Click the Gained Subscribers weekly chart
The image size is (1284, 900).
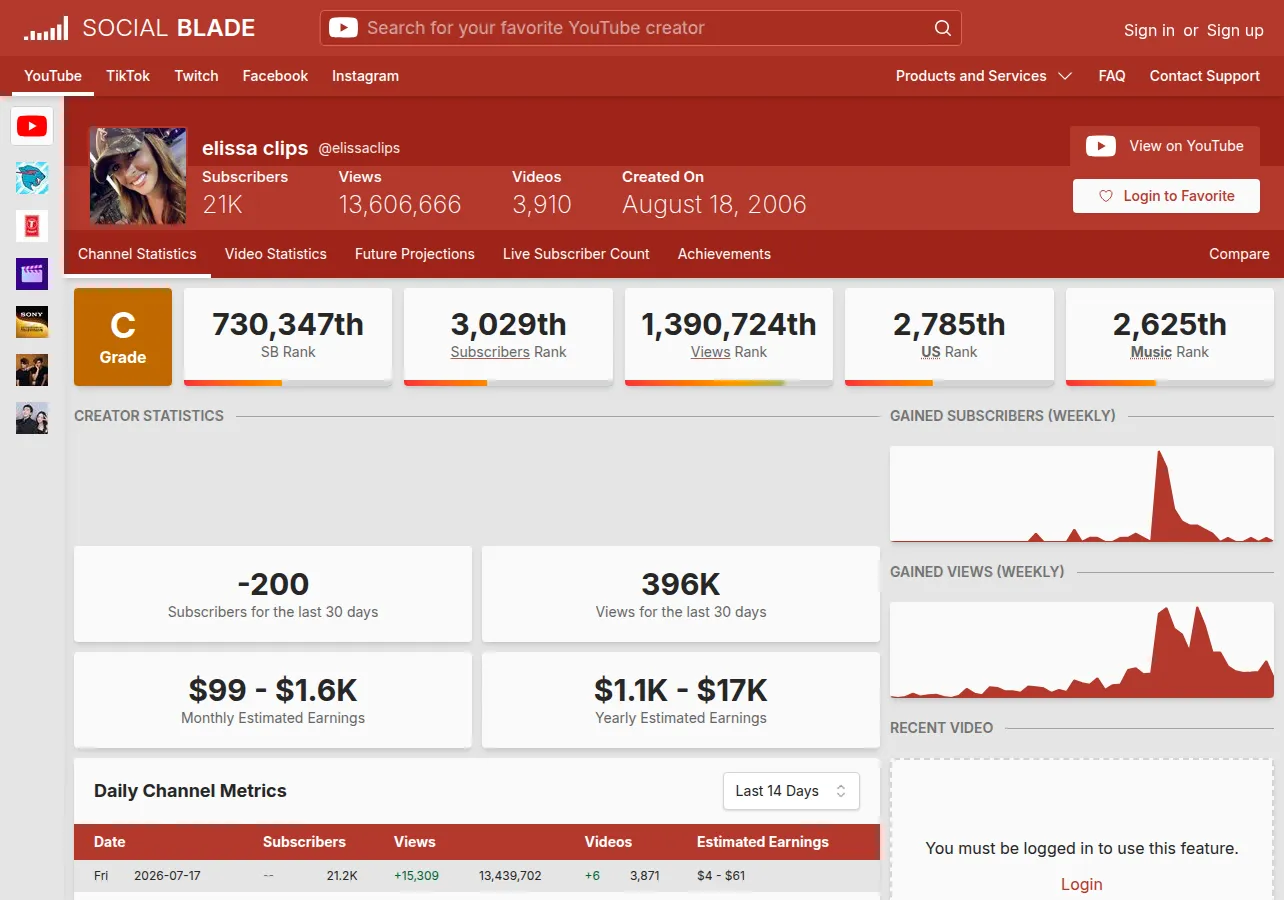(x=1082, y=494)
